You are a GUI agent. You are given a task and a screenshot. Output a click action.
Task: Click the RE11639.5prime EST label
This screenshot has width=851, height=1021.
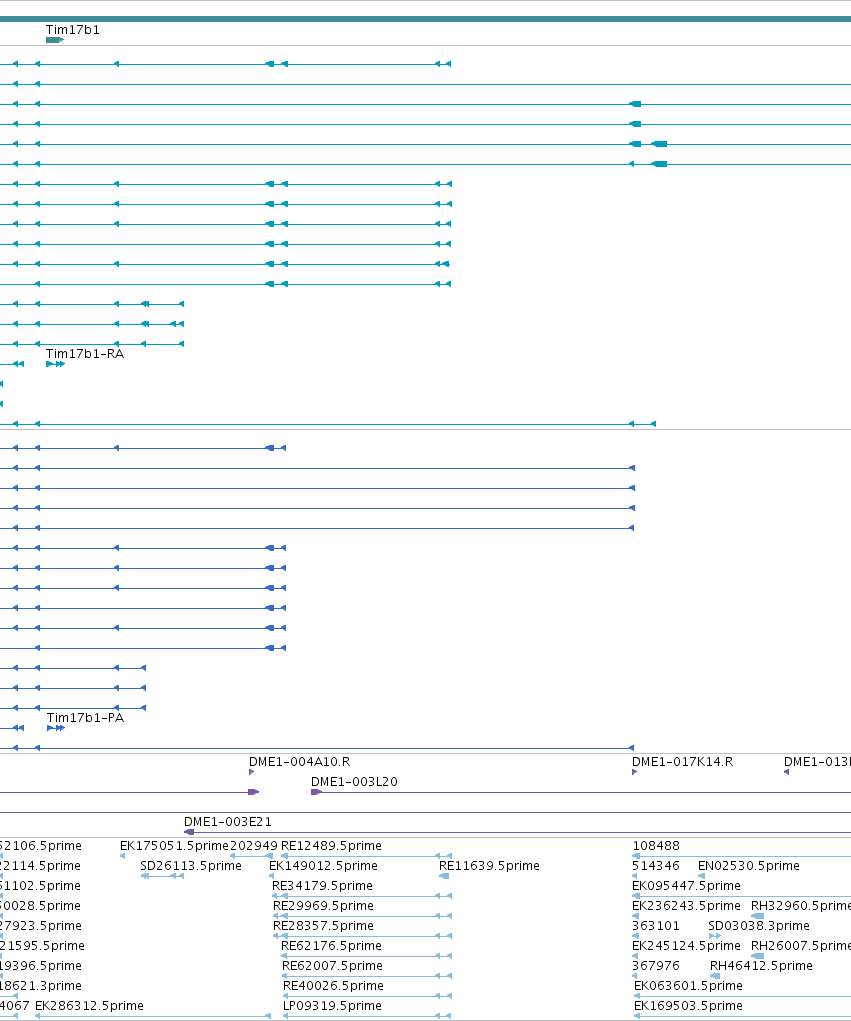tap(490, 866)
